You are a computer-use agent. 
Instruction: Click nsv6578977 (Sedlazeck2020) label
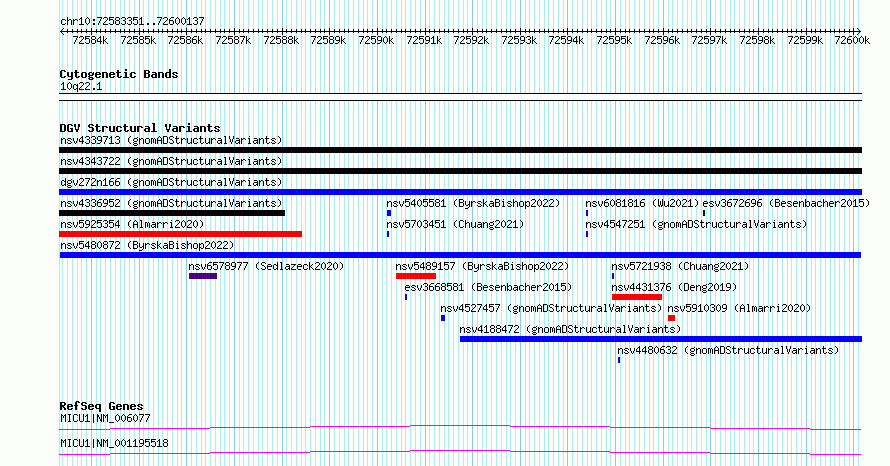pyautogui.click(x=266, y=266)
